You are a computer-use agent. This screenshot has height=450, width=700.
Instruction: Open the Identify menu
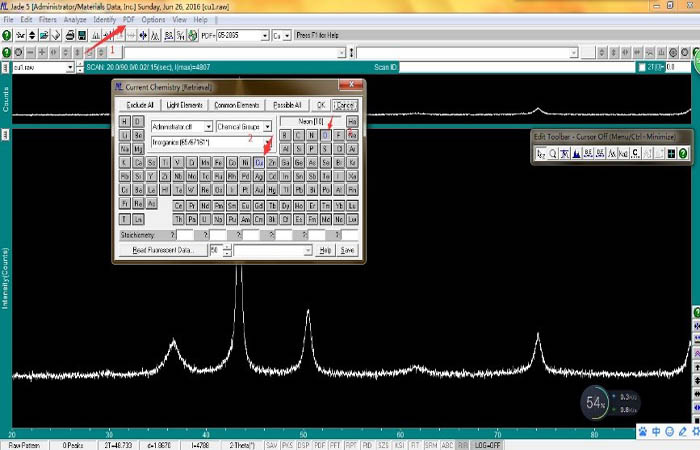click(x=104, y=19)
